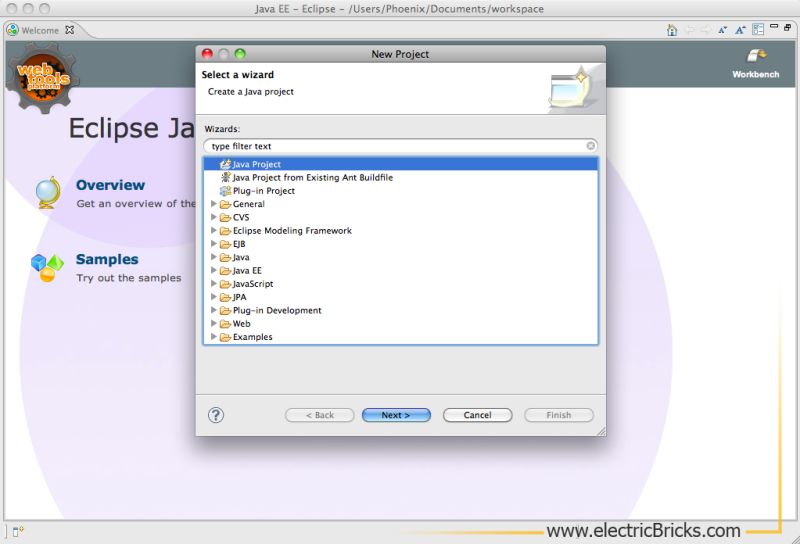Open the Workbench icon
The width and height of the screenshot is (800, 544).
click(756, 55)
